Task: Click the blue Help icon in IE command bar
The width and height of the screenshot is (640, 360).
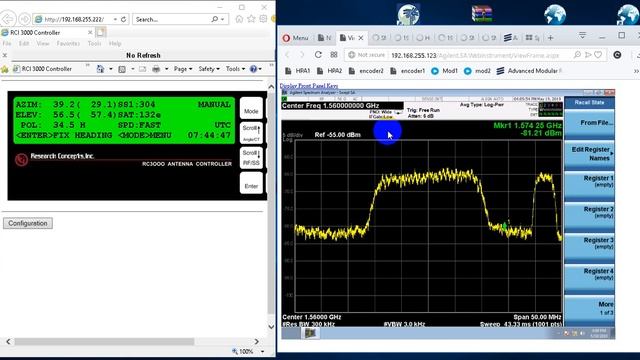Action: [x=253, y=69]
